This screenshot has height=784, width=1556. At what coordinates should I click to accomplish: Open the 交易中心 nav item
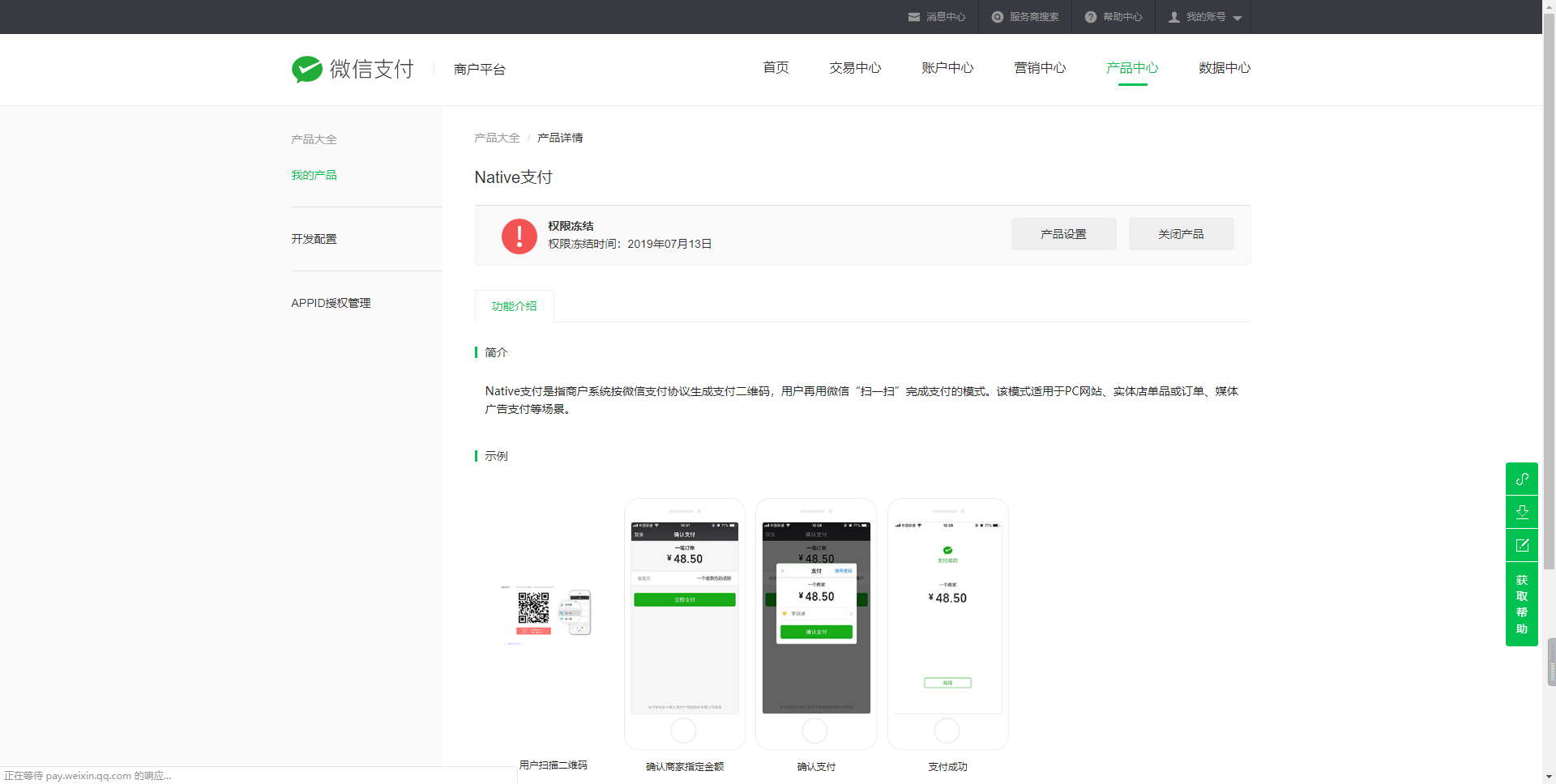[x=855, y=68]
